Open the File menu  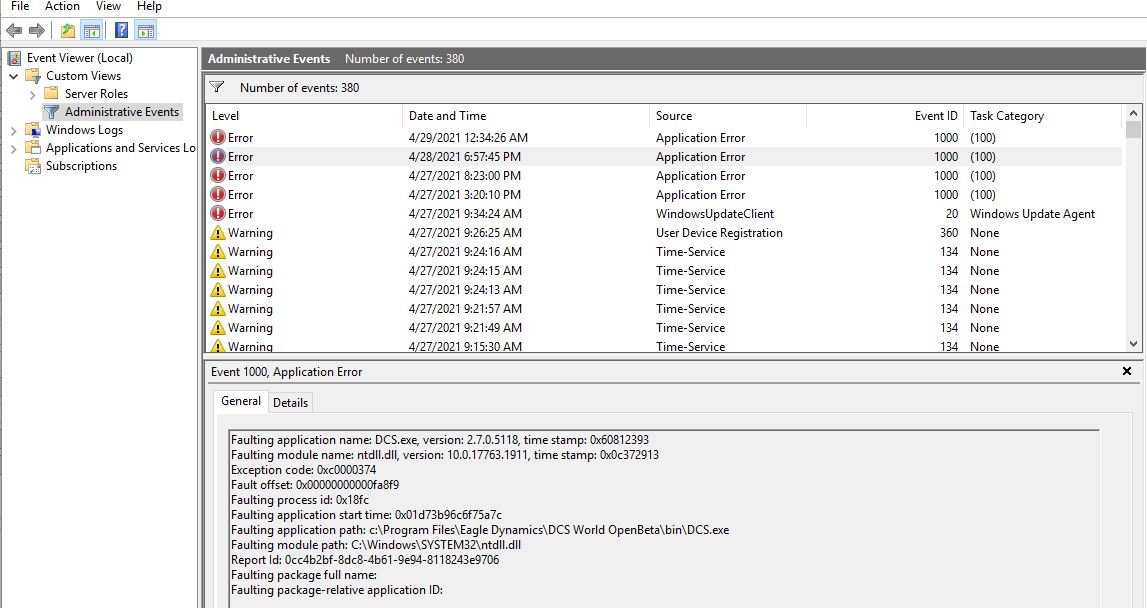(x=20, y=7)
